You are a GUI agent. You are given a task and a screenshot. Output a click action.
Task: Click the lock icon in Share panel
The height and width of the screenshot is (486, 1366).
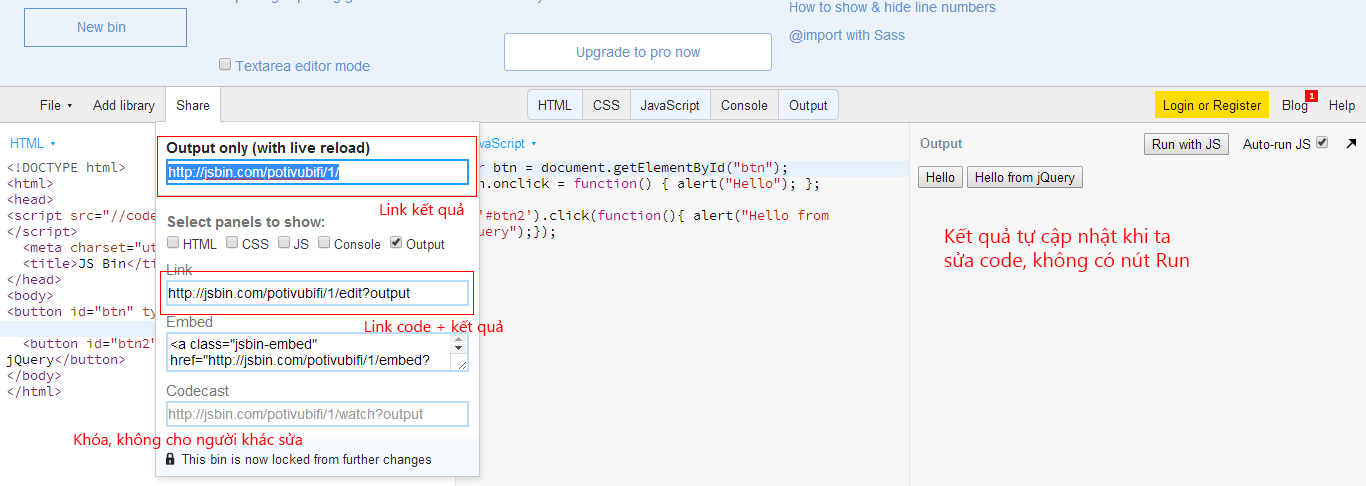(x=170, y=459)
